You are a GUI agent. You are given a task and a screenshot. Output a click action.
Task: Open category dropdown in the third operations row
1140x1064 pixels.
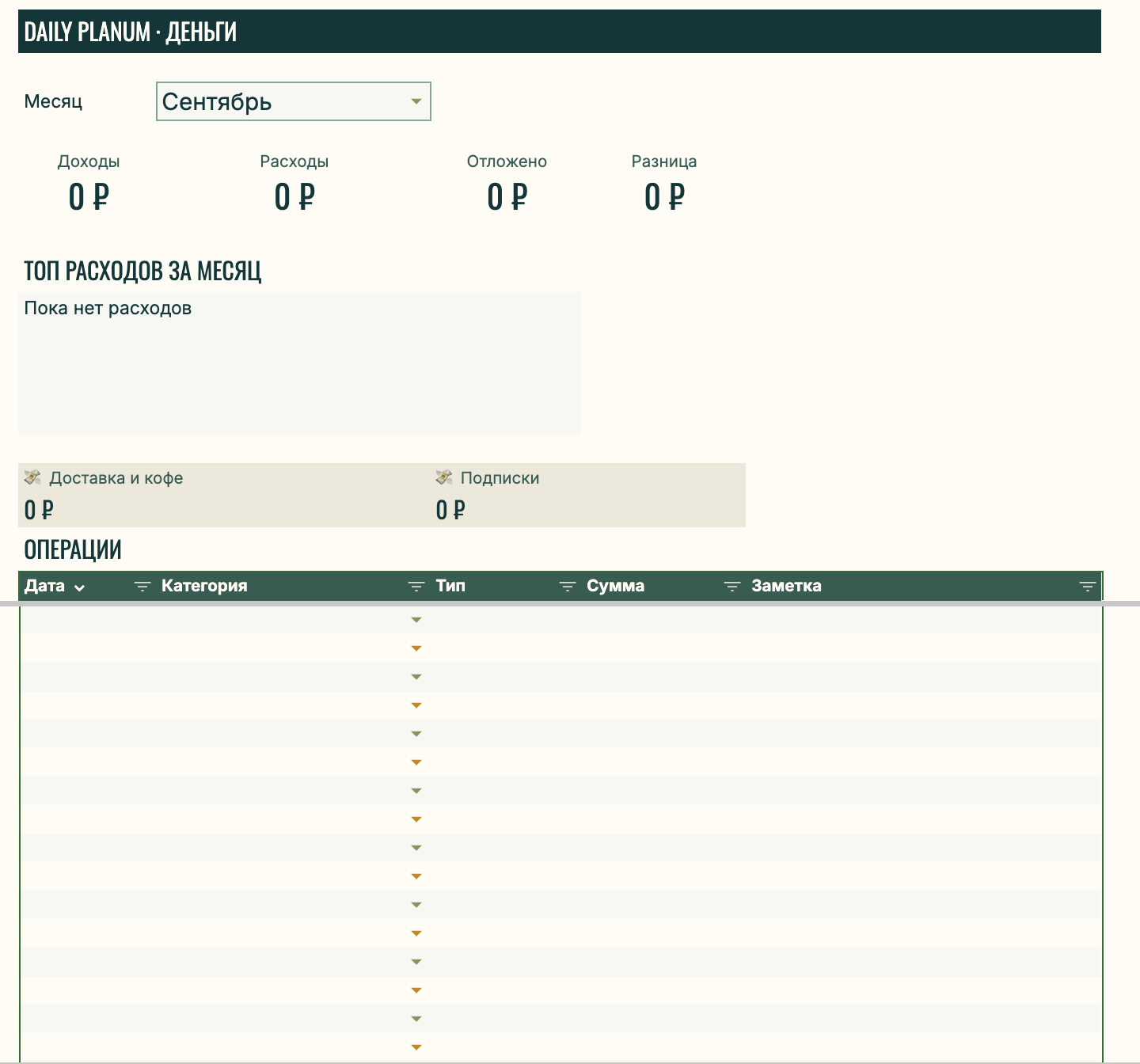click(x=416, y=677)
